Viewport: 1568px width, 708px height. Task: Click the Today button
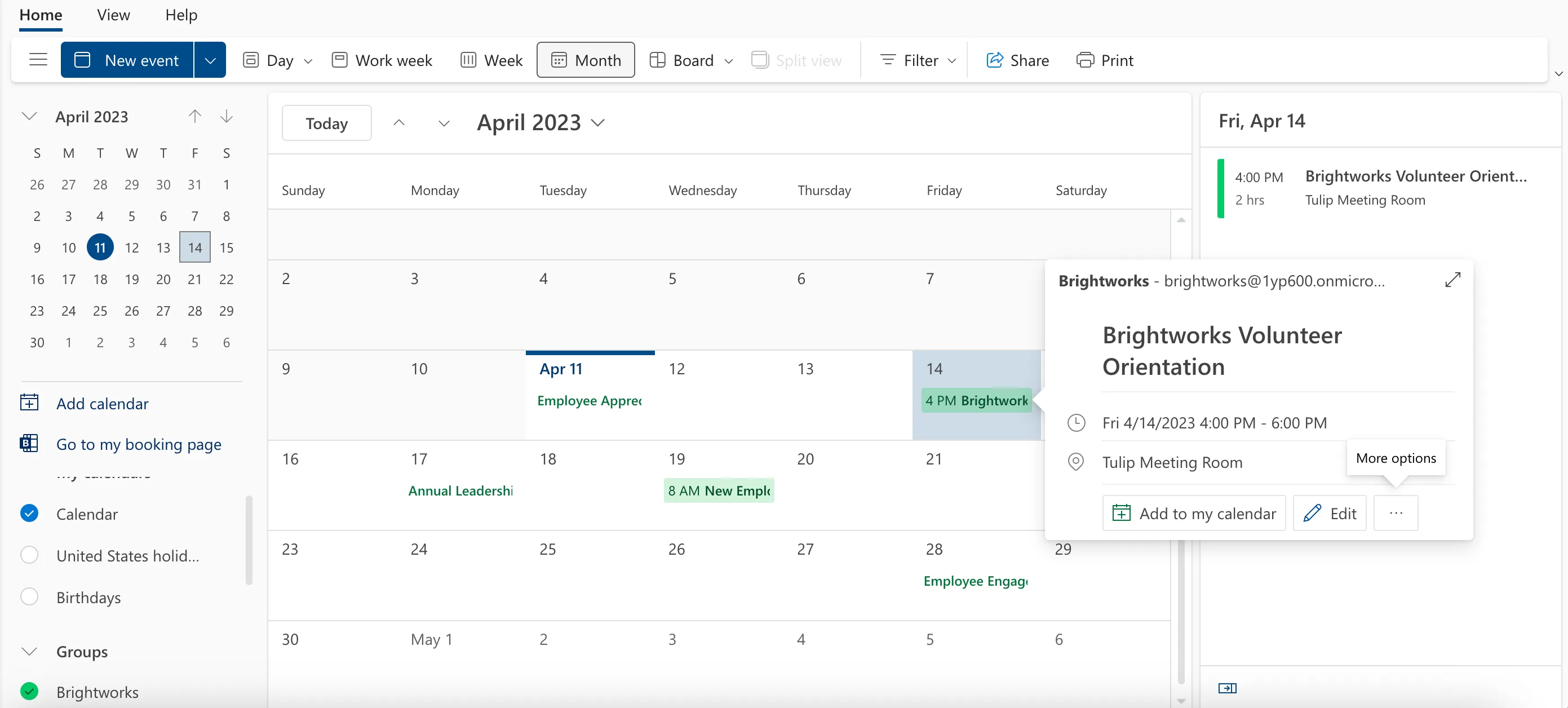(327, 123)
